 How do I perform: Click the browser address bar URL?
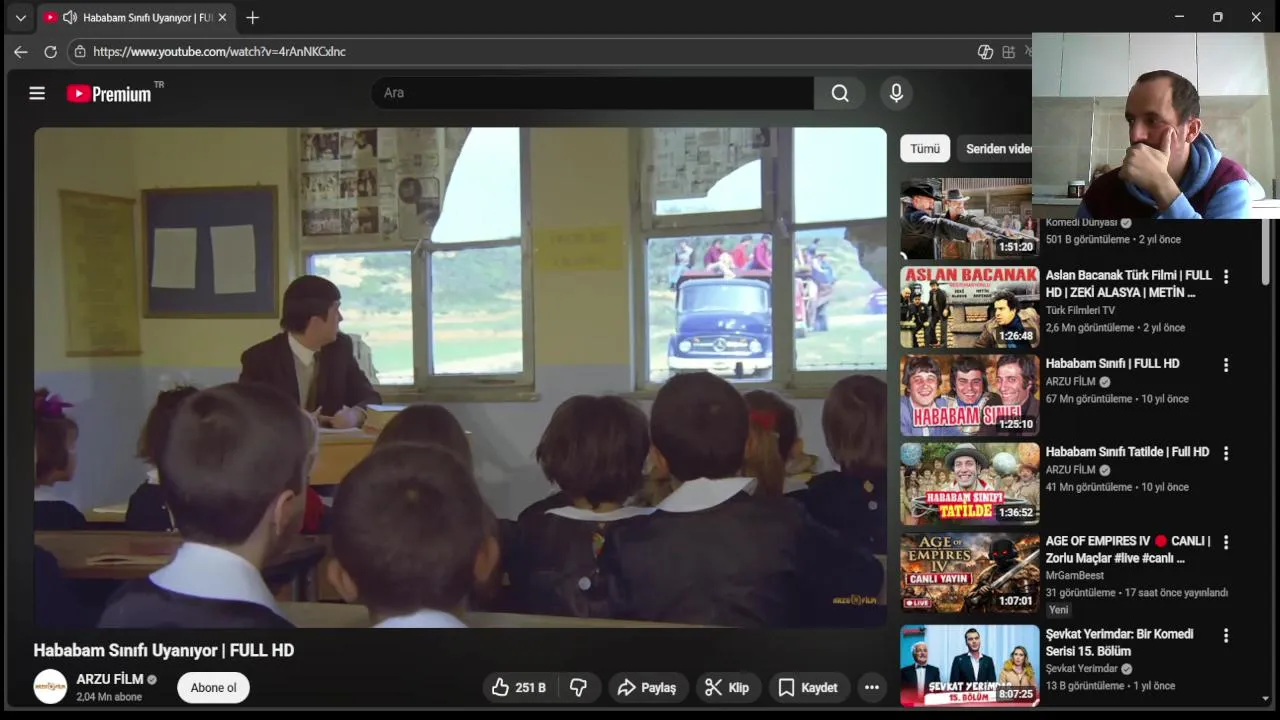(219, 51)
